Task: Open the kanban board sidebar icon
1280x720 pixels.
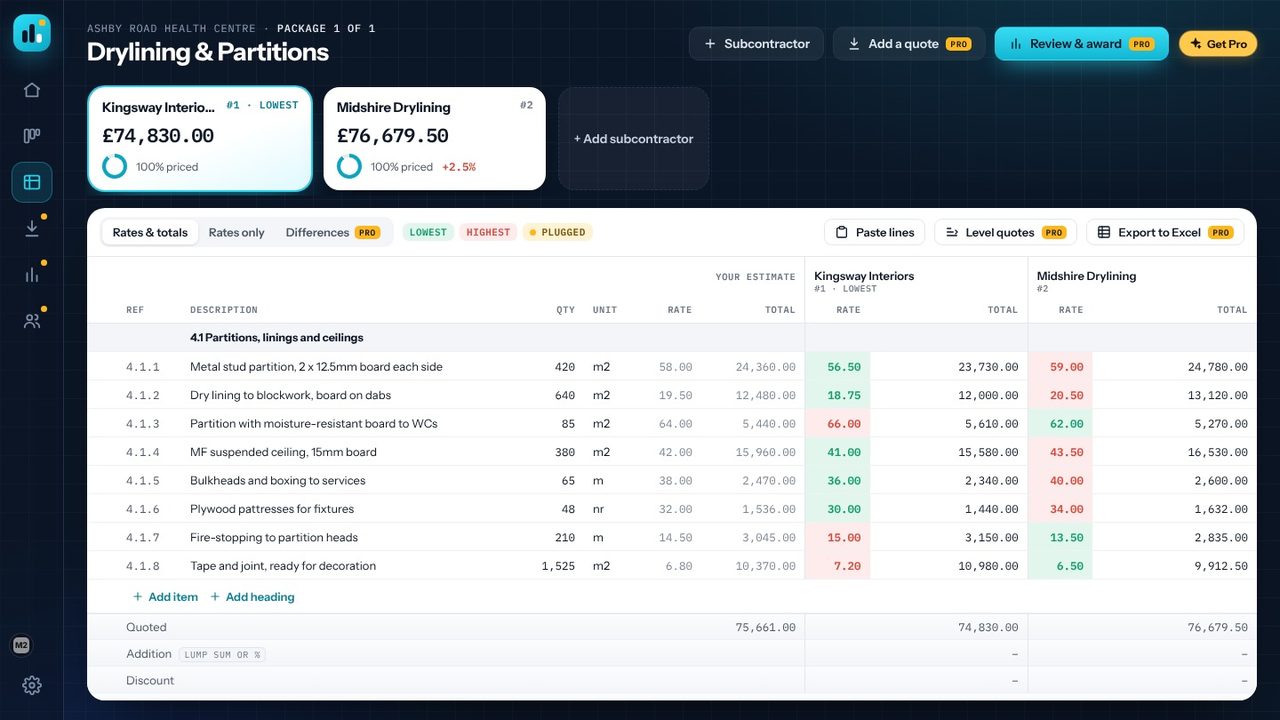Action: click(x=32, y=136)
